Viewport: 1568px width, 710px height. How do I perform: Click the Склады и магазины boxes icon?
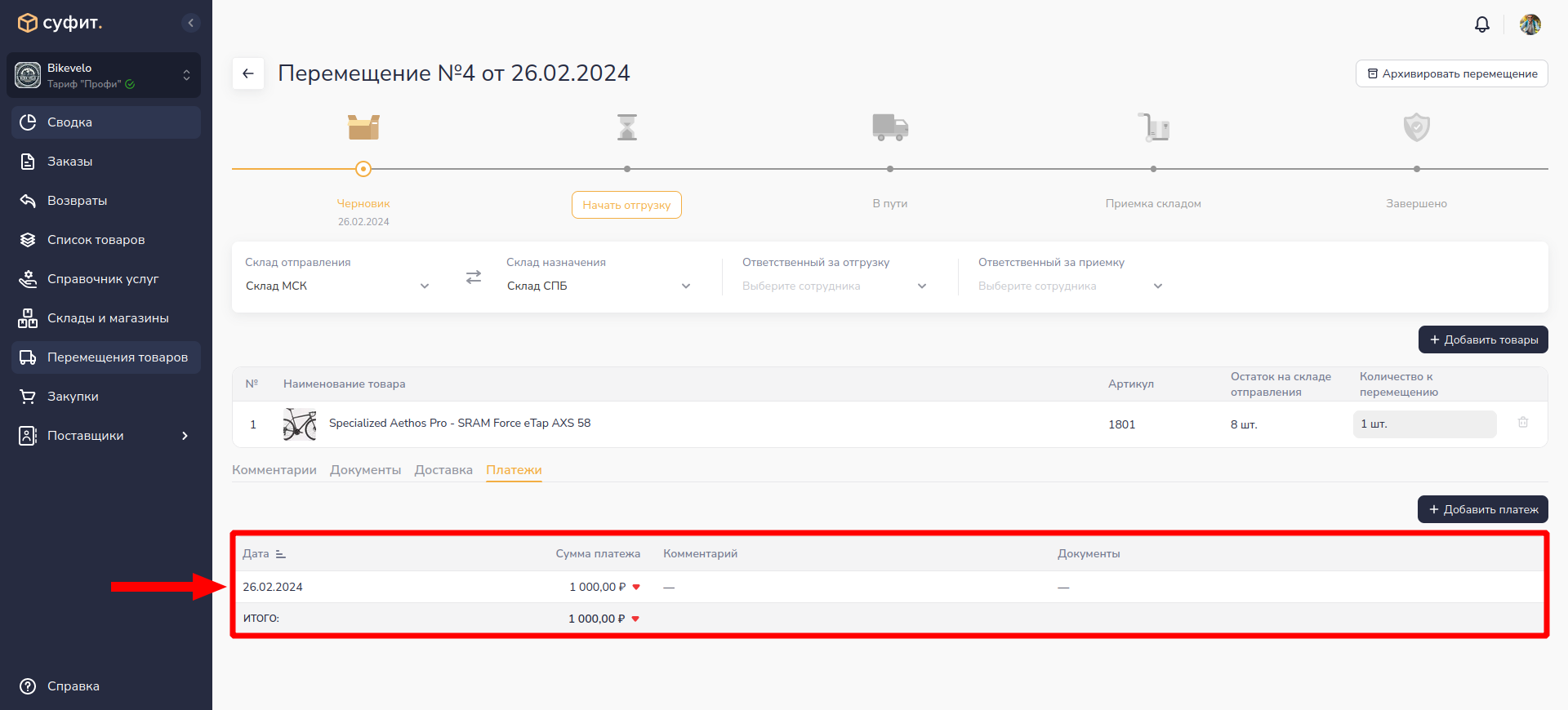tap(28, 318)
